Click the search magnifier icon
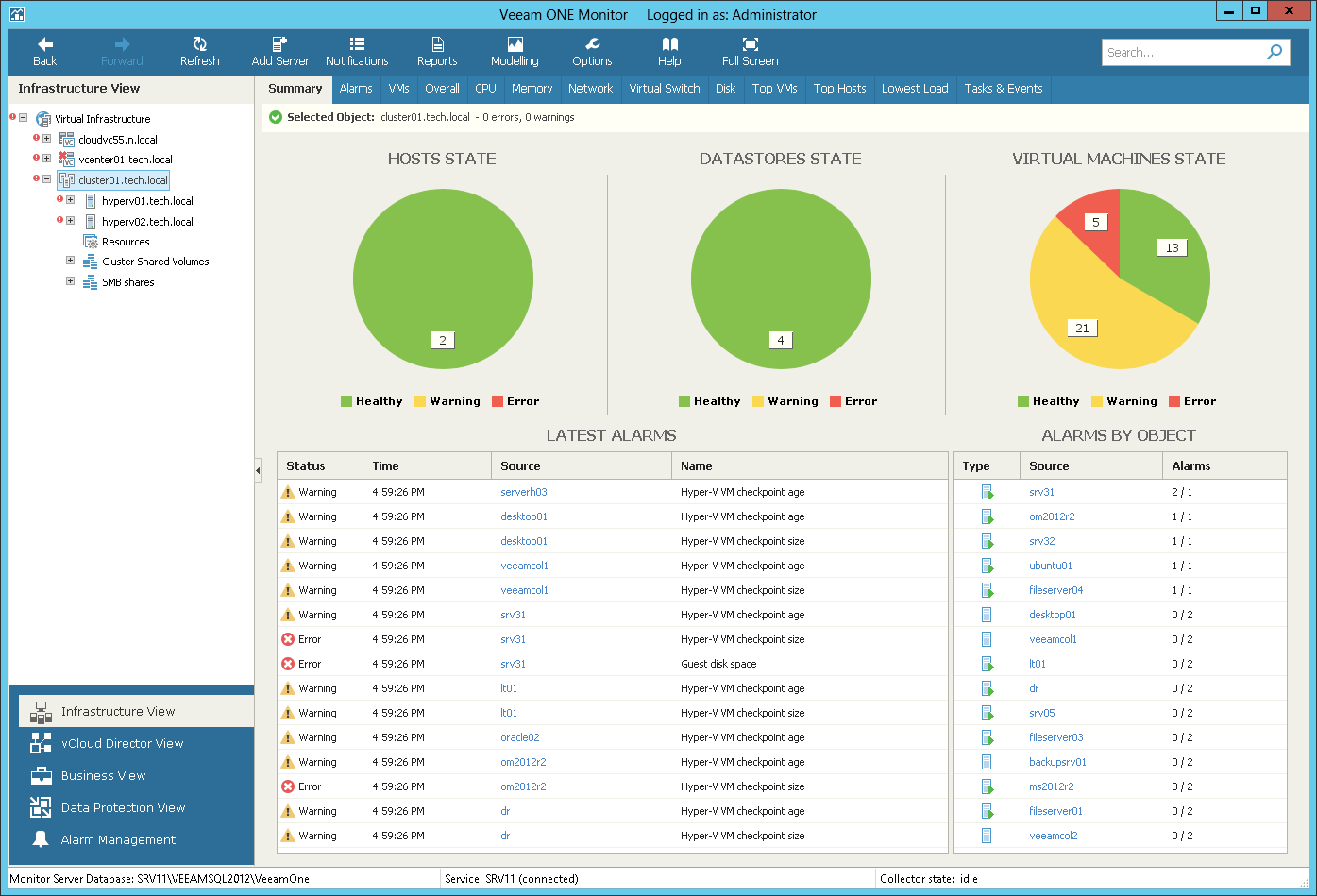Screen dimensions: 1317x896 [x=1275, y=52]
